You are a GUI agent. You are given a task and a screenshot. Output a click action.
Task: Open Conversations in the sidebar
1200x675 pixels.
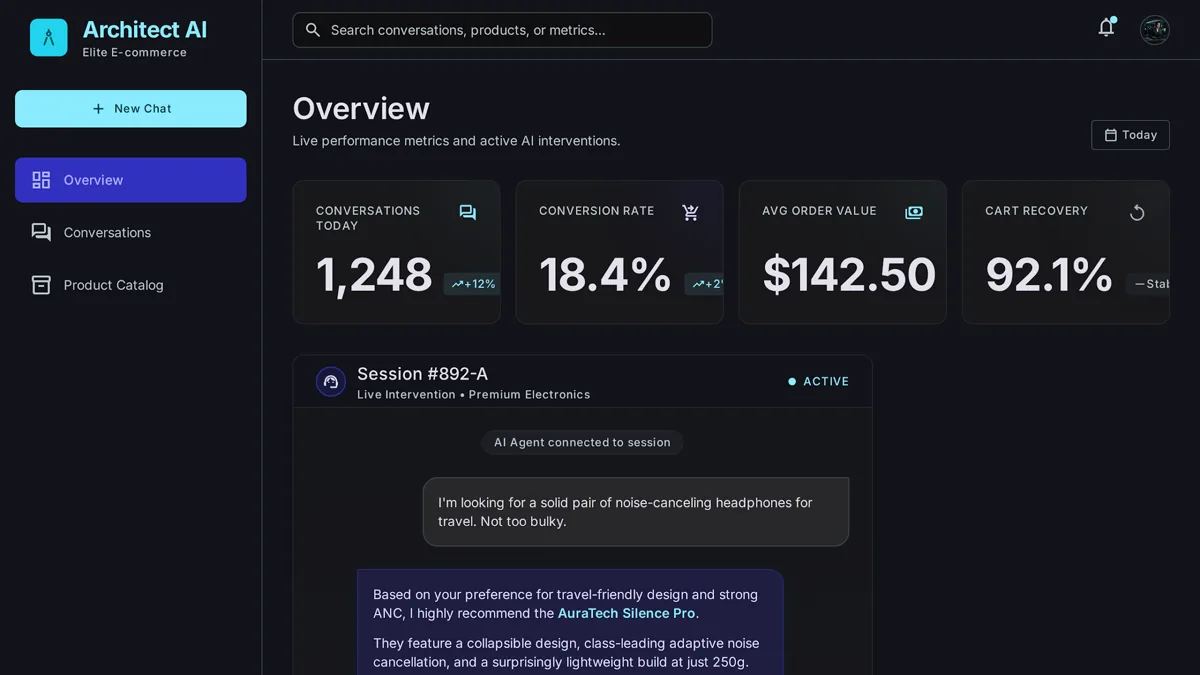click(x=131, y=232)
